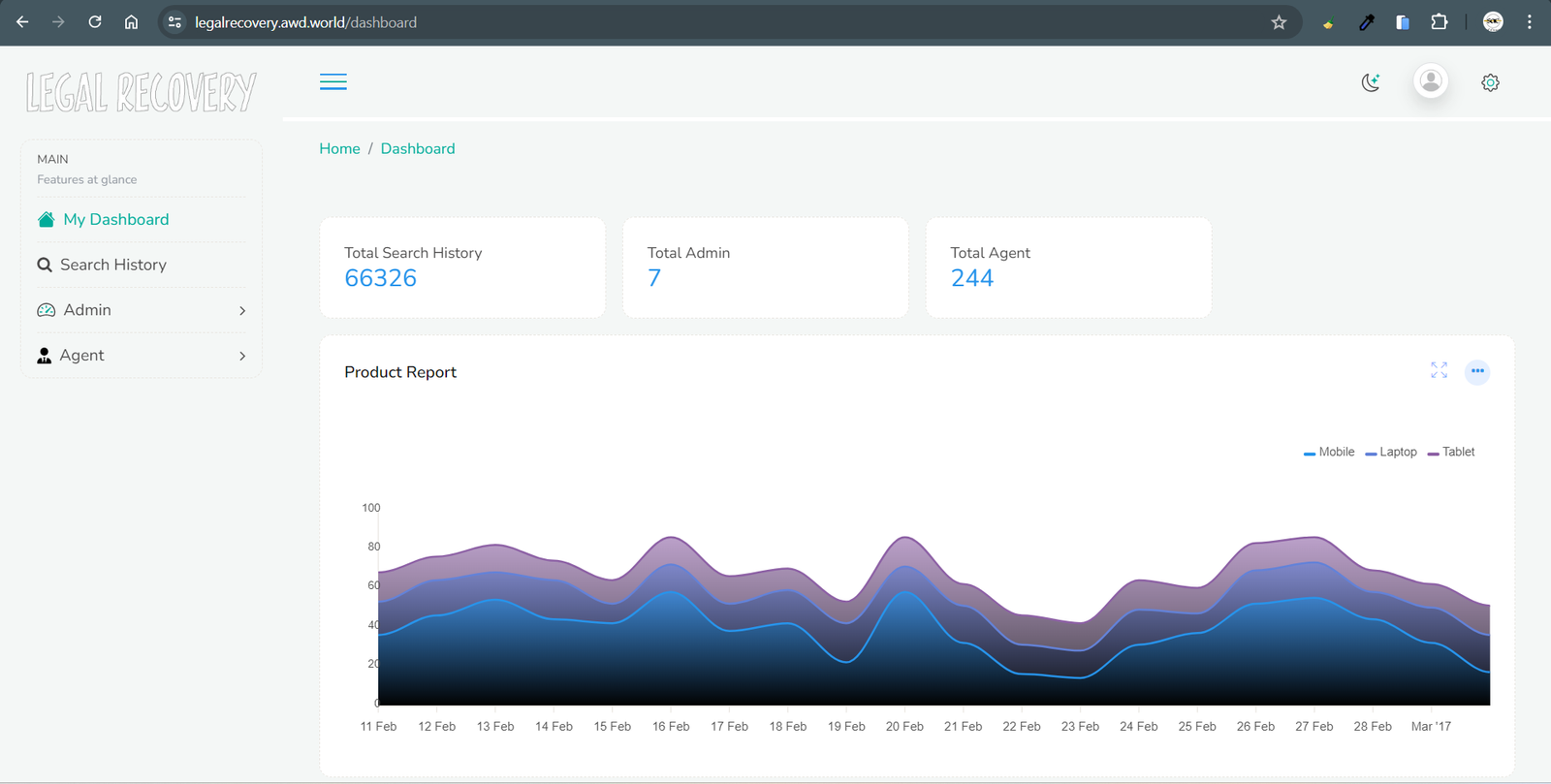The height and width of the screenshot is (784, 1551).
Task: Toggle Mobile series in chart legend
Action: [x=1329, y=452]
